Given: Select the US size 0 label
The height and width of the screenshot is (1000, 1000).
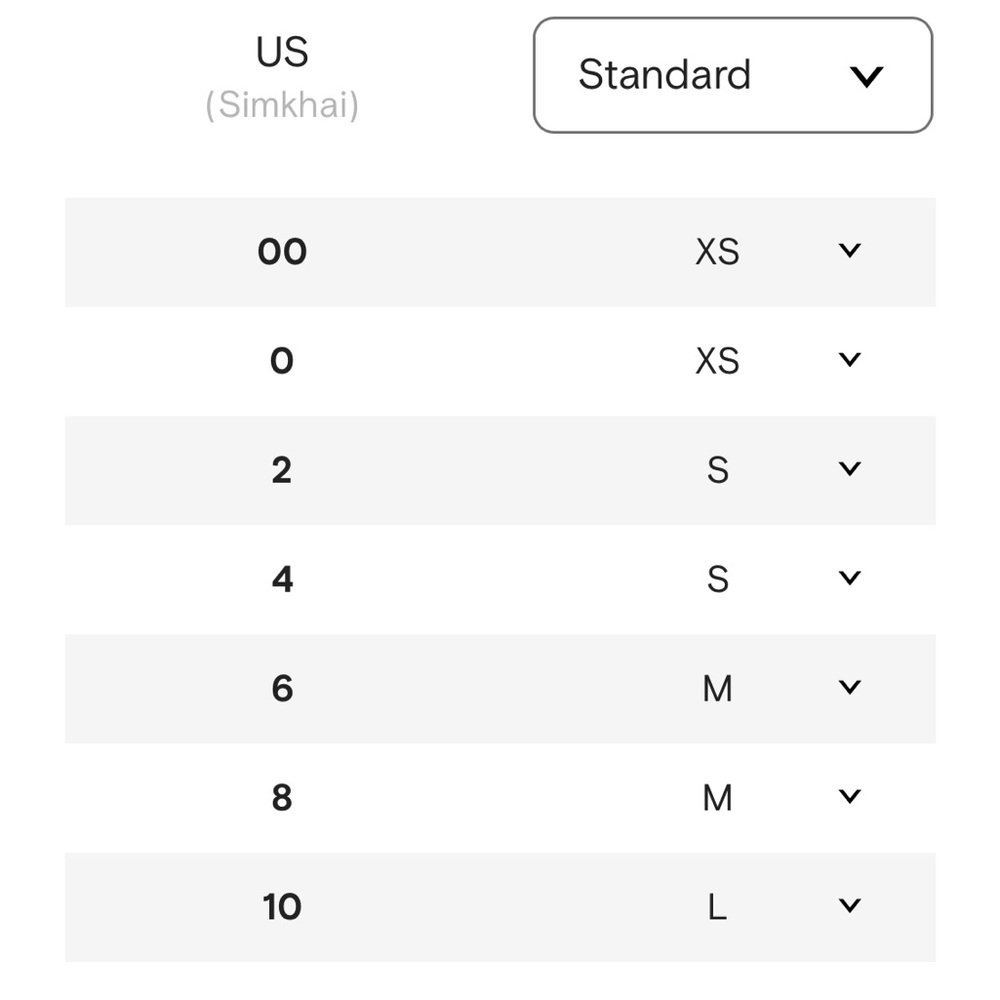Looking at the screenshot, I should click(282, 361).
